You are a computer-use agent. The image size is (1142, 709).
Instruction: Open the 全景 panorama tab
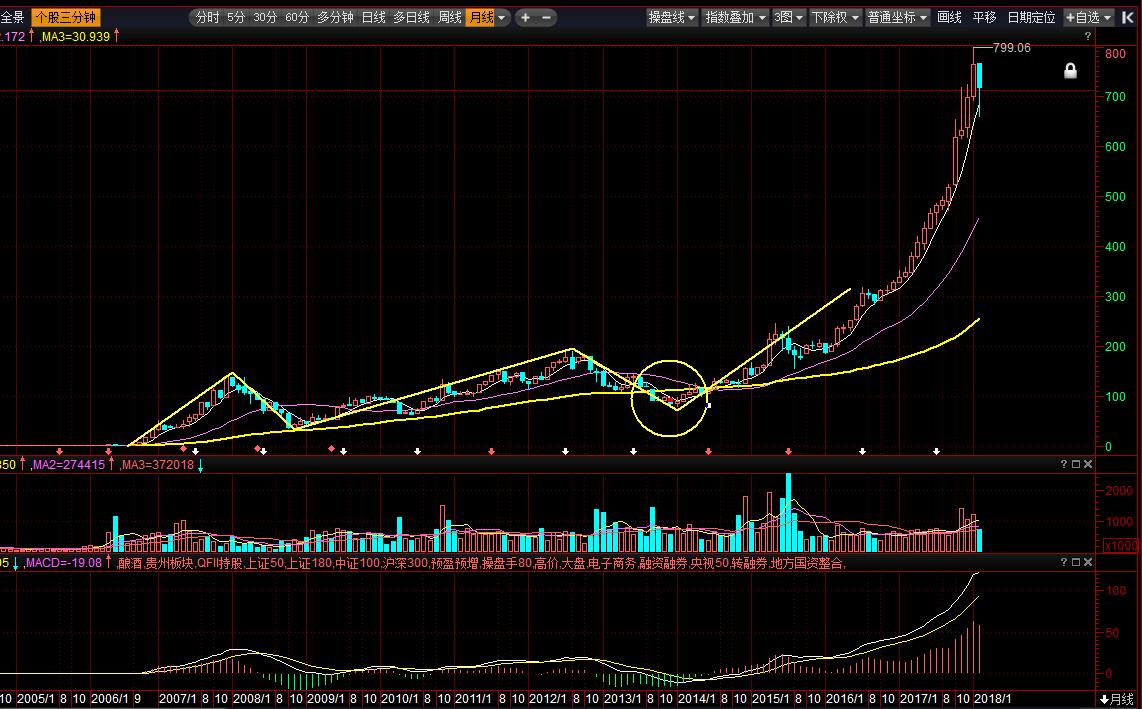click(x=13, y=17)
